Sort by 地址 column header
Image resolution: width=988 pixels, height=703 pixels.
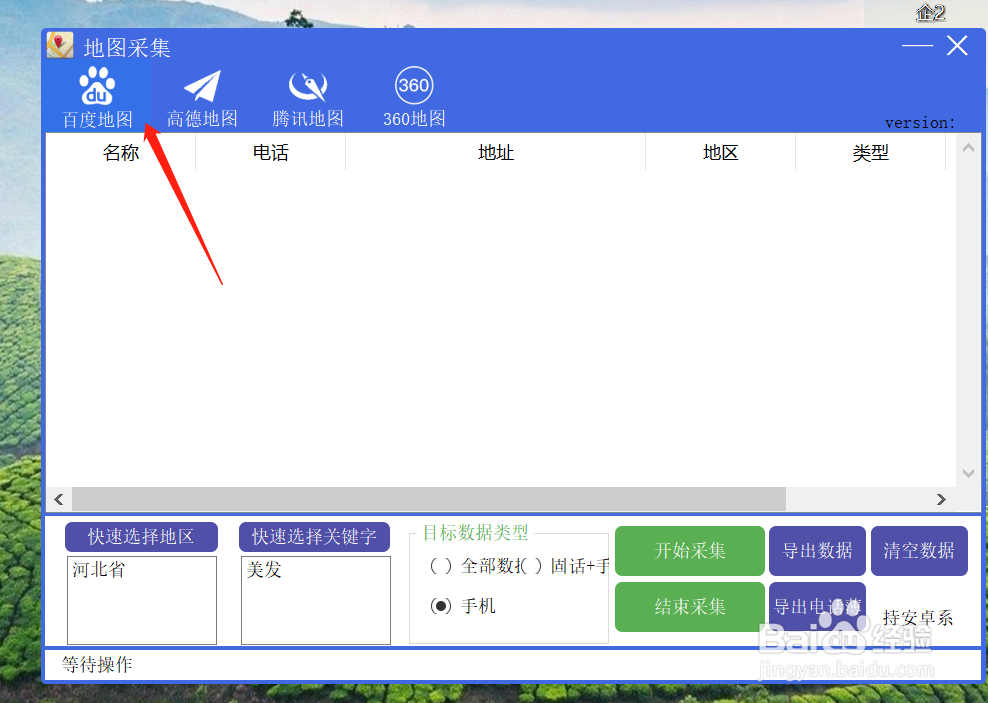495,152
